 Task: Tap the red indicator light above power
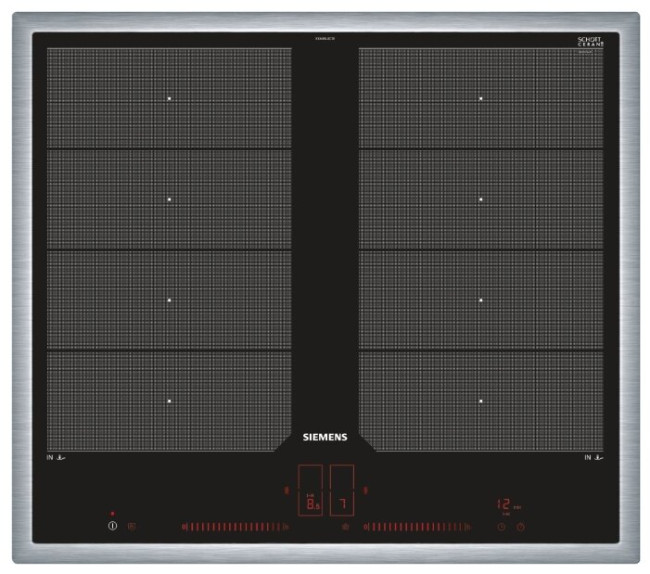112,513
